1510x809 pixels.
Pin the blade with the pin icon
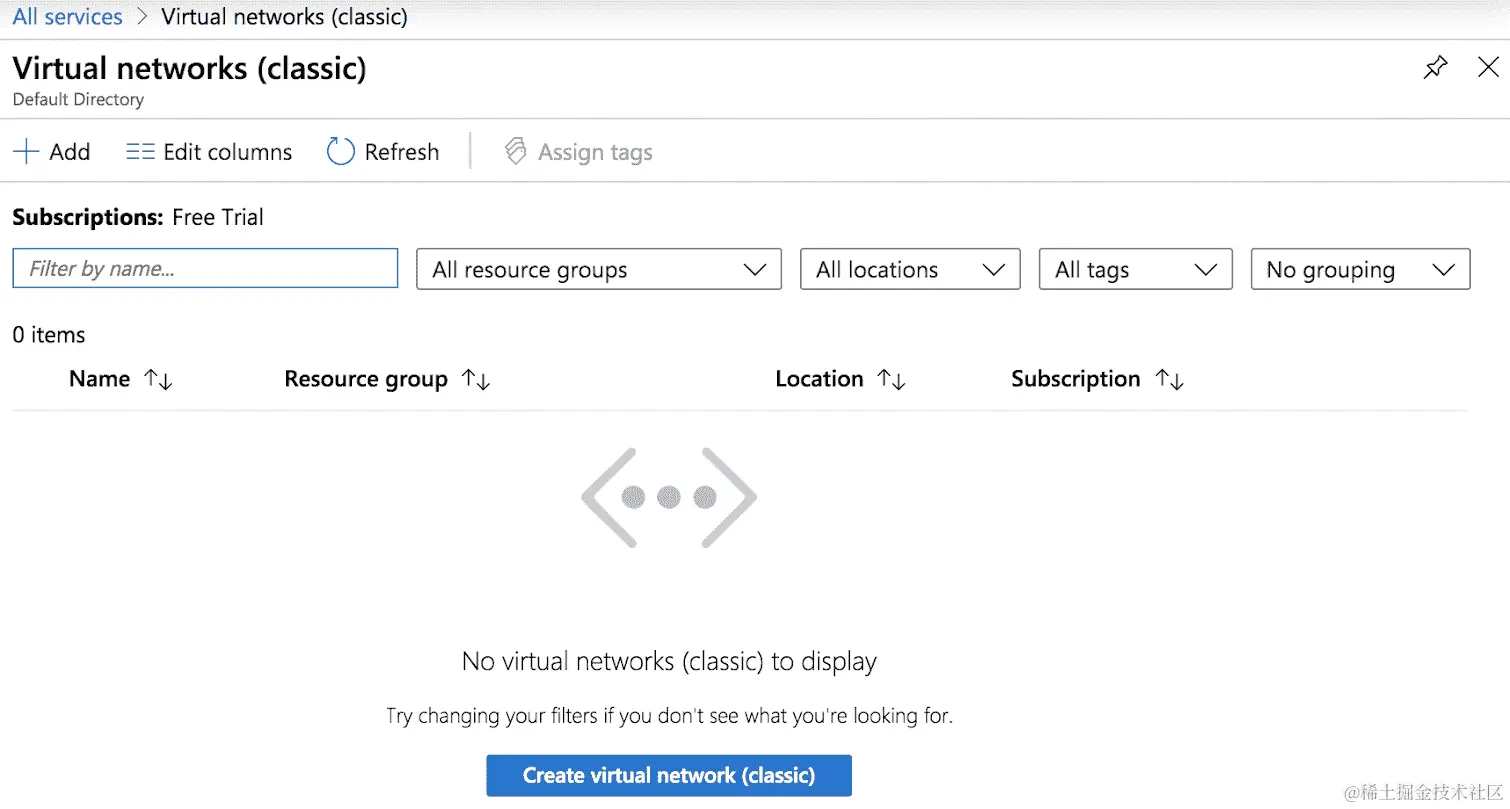click(x=1435, y=68)
